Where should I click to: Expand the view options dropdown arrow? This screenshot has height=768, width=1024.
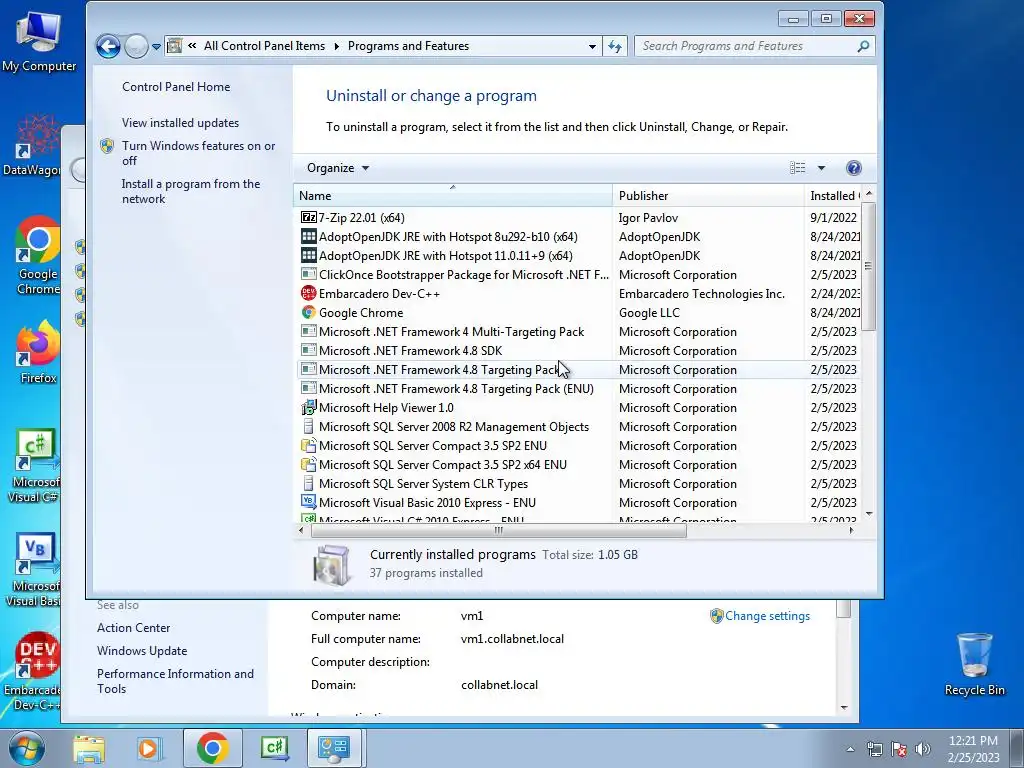click(x=821, y=168)
